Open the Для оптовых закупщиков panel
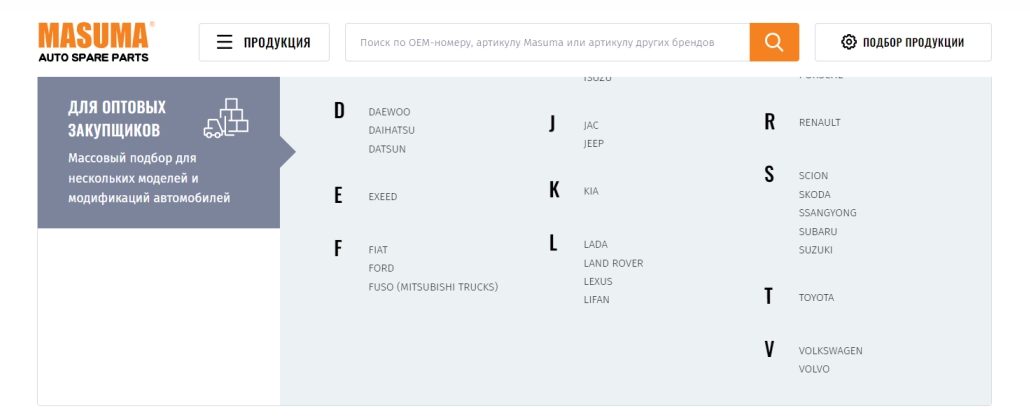Screen dimensions: 1030x420 coord(158,152)
